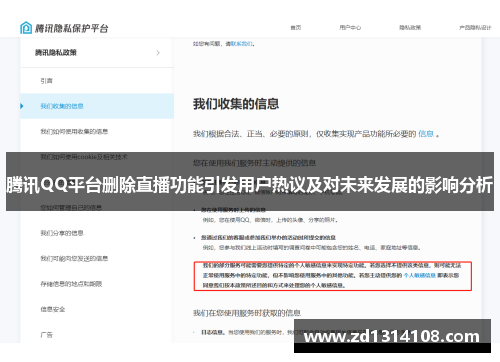This screenshot has height=362, width=500.
Task: Follow the blue 联系我们 link
Action: click(x=242, y=44)
